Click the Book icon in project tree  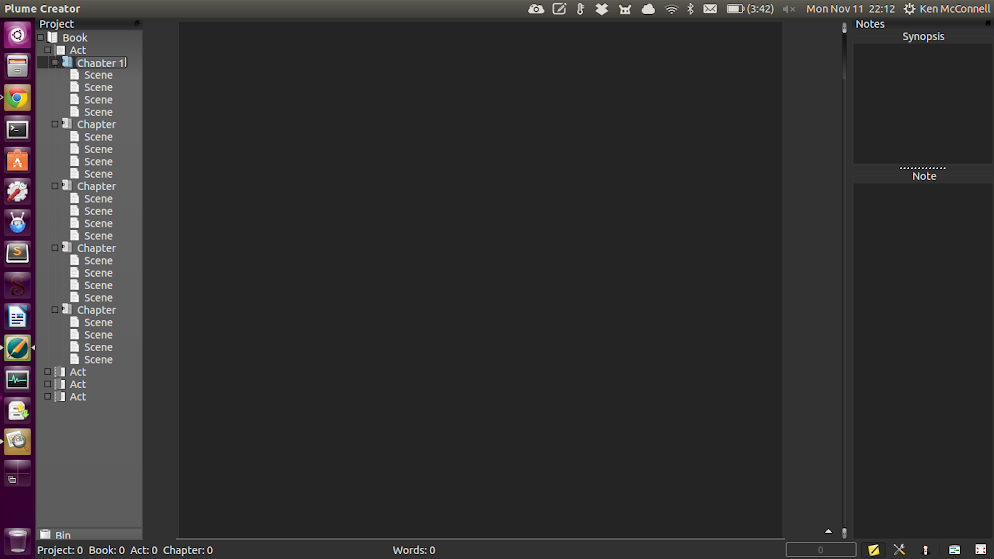(53, 37)
